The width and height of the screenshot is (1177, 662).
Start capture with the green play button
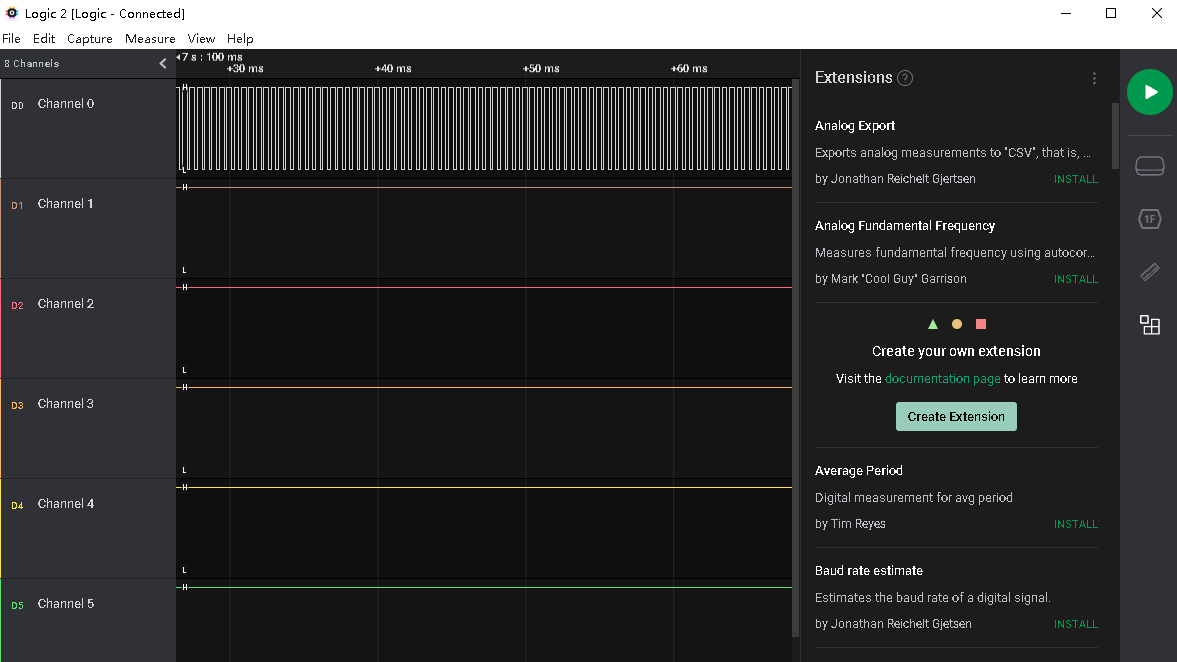[x=1149, y=92]
